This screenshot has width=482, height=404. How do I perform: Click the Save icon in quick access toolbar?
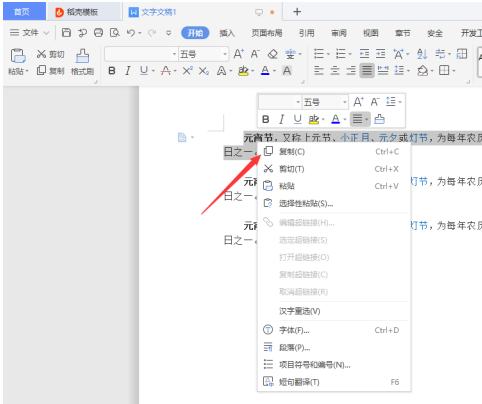point(66,33)
